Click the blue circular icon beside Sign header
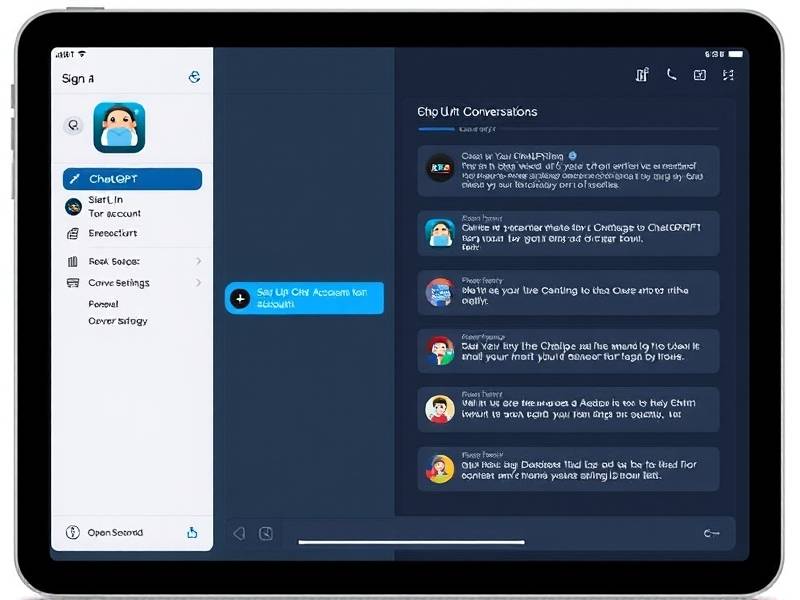Image resolution: width=800 pixels, height=600 pixels. pos(194,77)
